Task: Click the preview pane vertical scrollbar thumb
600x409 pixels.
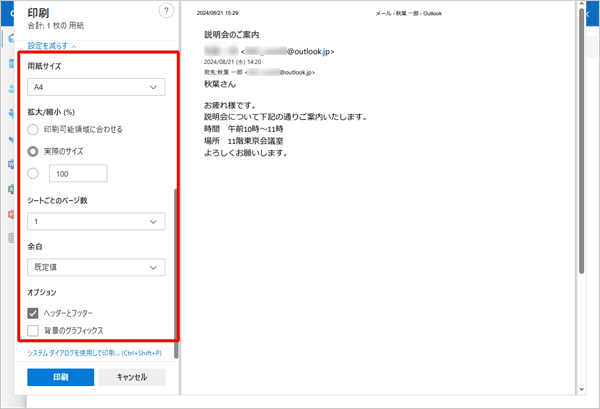Action: (582, 142)
